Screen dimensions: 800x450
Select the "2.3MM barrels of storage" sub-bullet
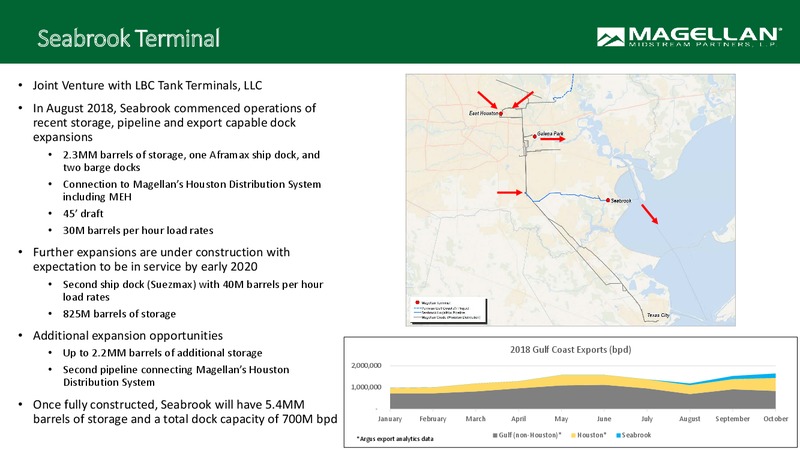point(191,161)
